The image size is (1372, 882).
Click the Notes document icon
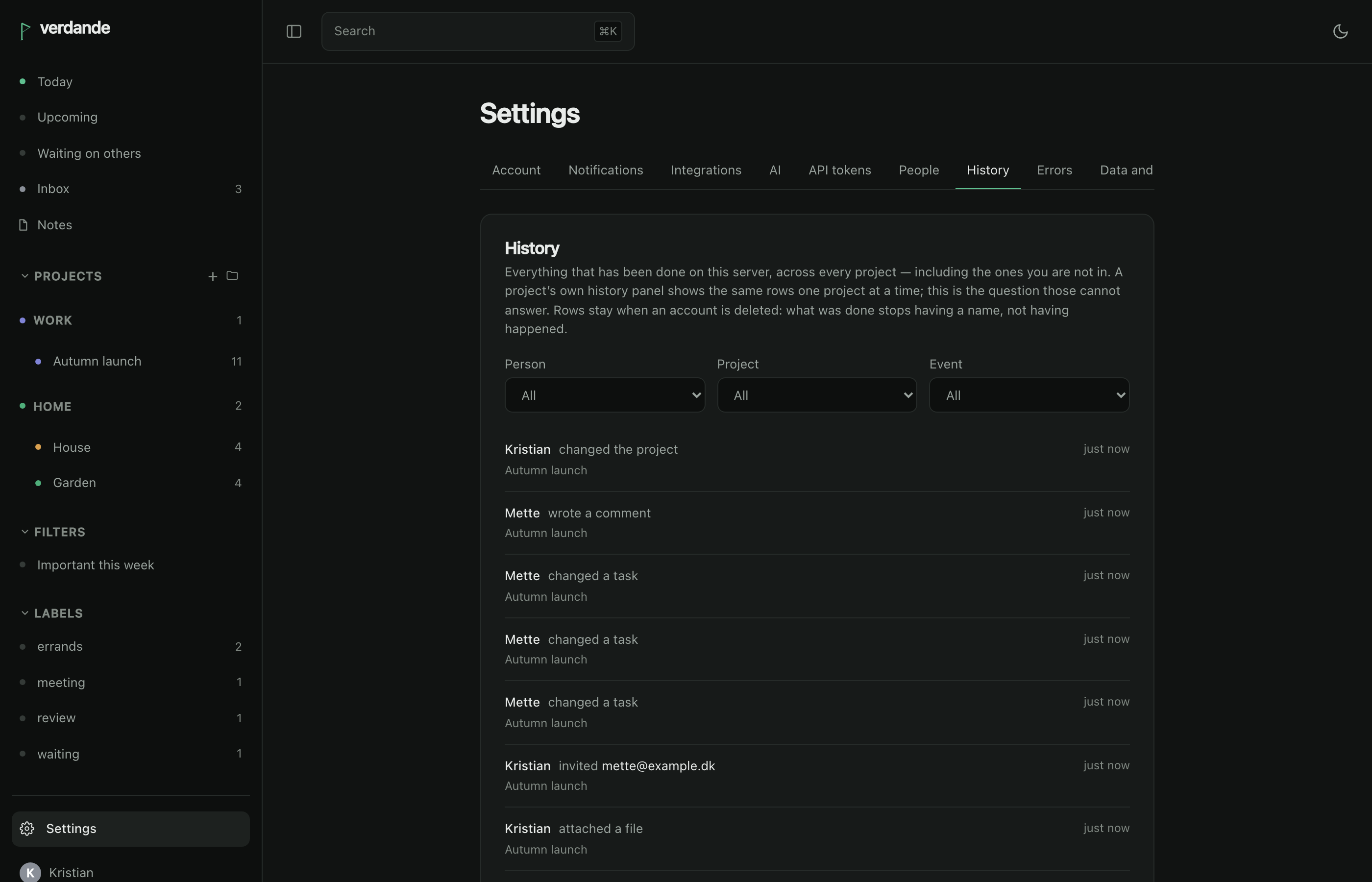pyautogui.click(x=23, y=224)
